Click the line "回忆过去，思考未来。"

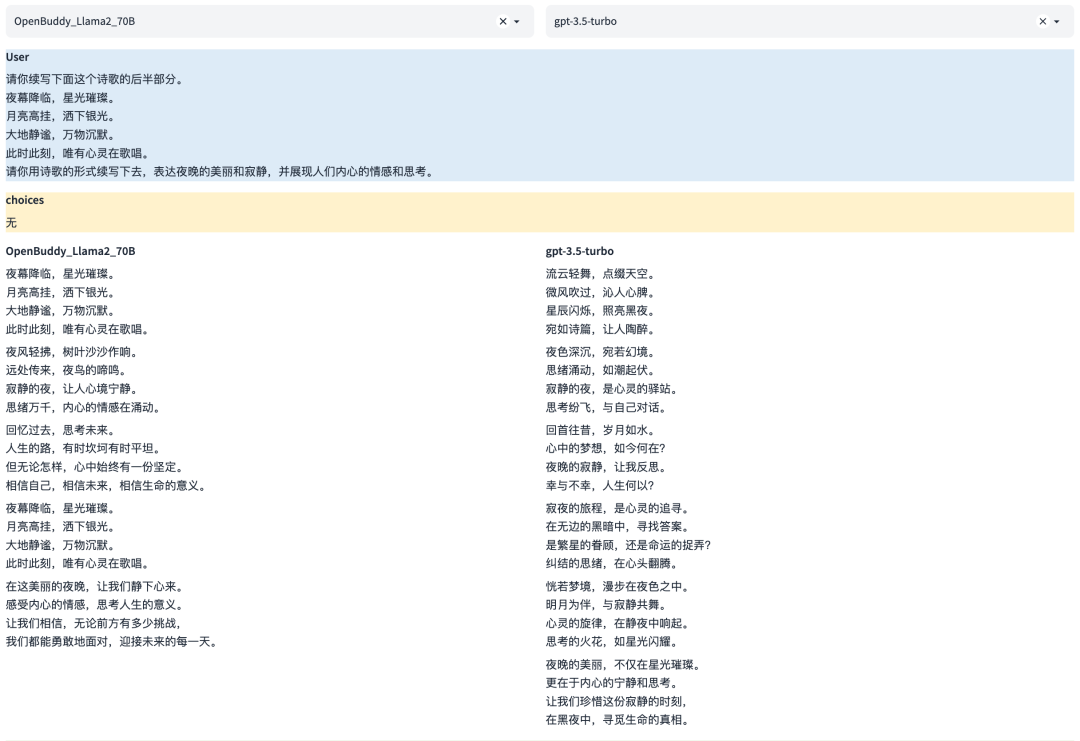(62, 430)
